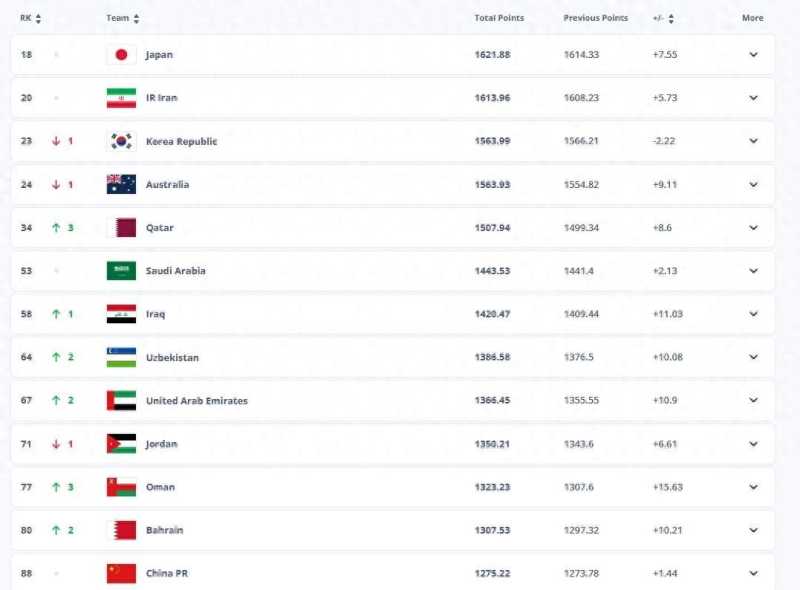Click the Japan flag icon

click(121, 55)
